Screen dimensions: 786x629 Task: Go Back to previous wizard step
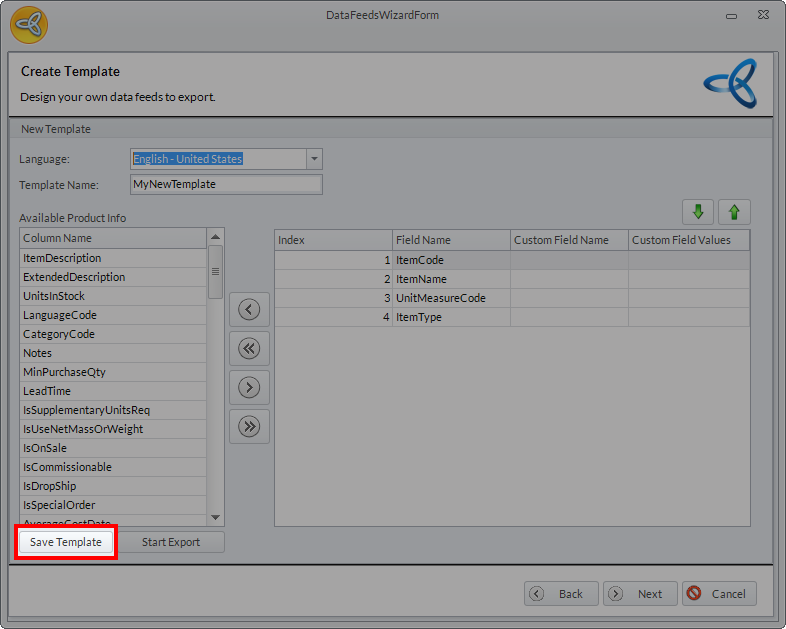(561, 593)
